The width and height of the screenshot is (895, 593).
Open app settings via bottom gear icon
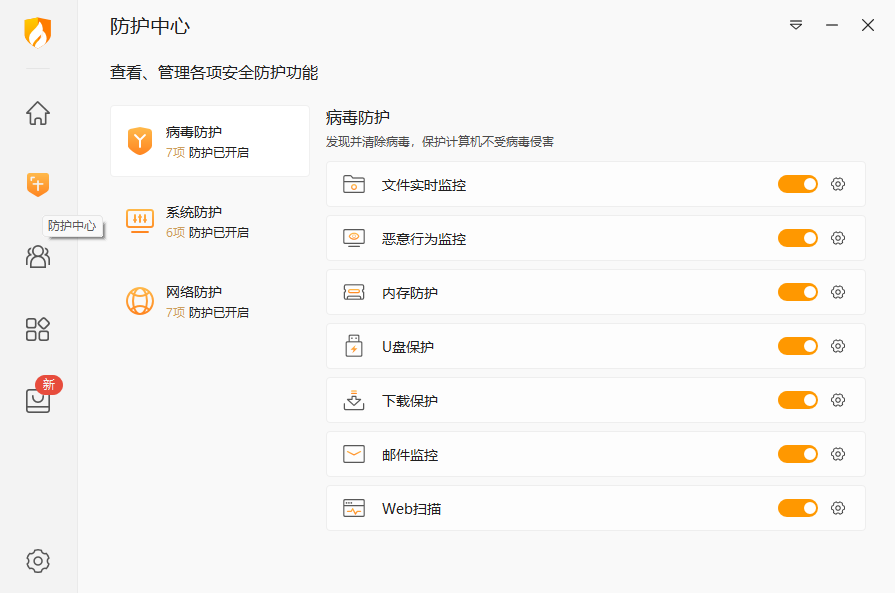tap(37, 561)
